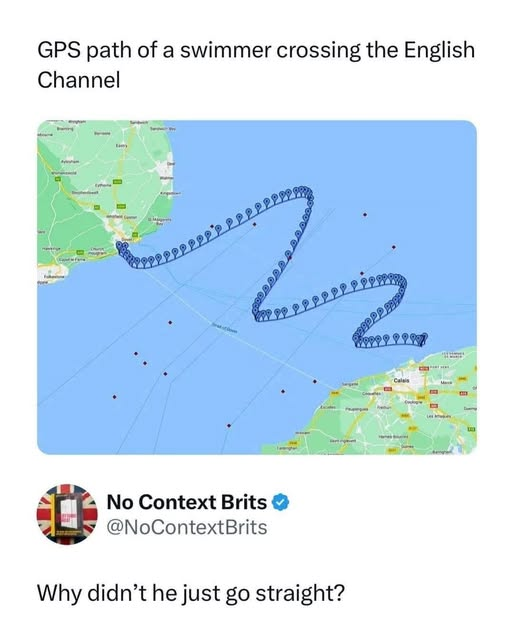Click the Calais city label on map

coord(399,380)
